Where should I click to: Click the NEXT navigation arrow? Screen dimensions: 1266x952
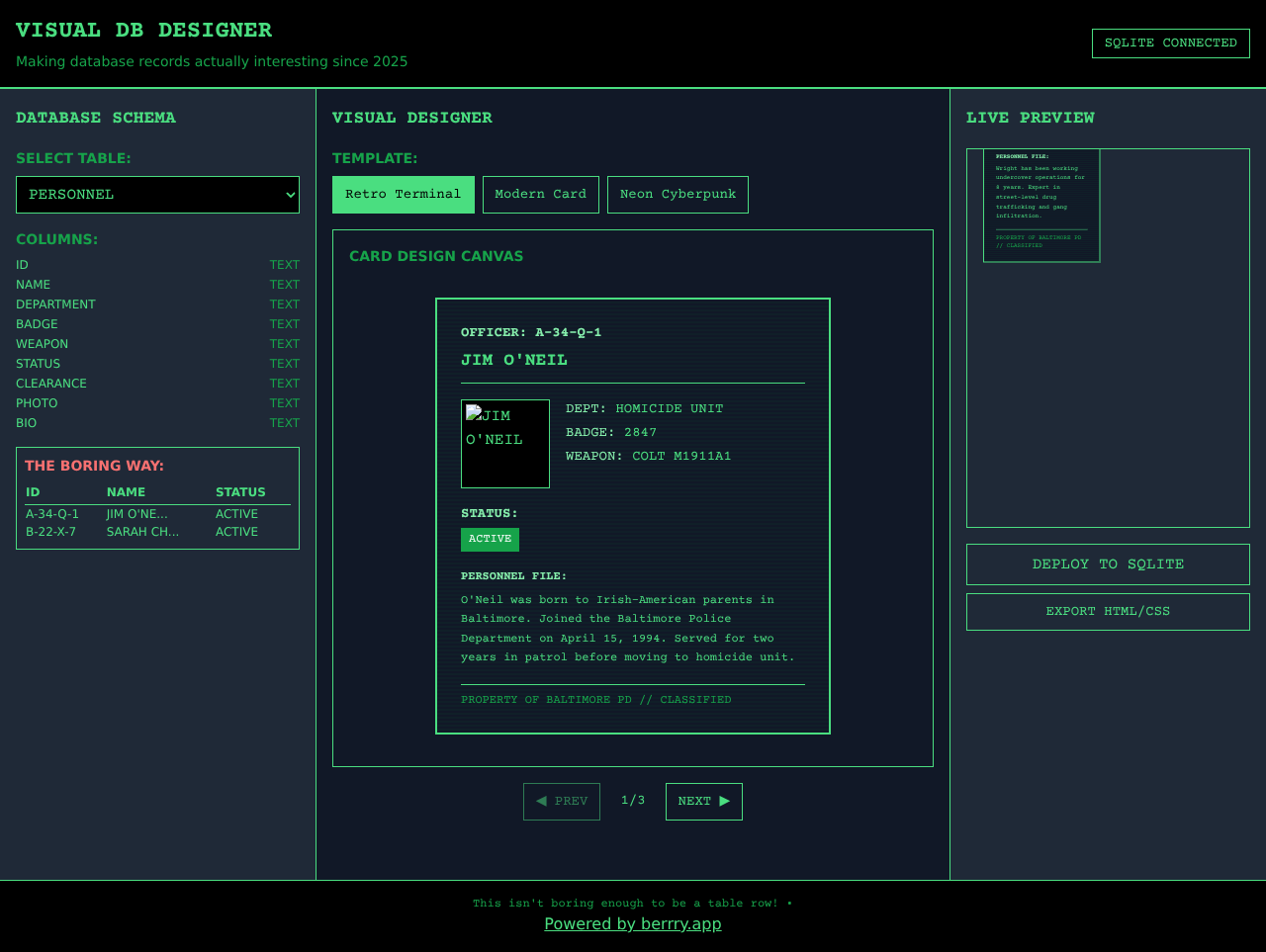(703, 801)
